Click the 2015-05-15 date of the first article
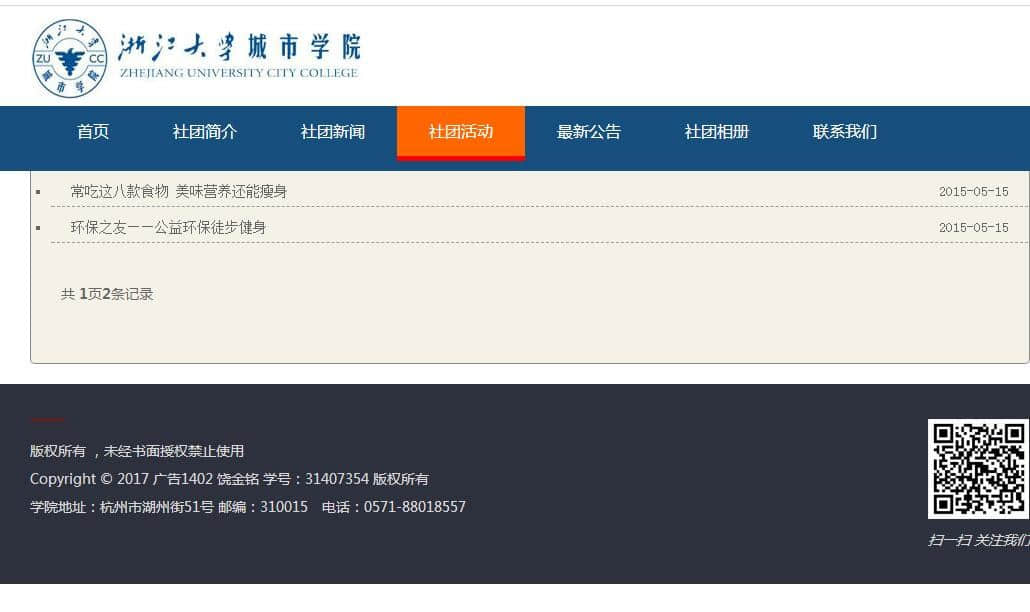 click(973, 192)
